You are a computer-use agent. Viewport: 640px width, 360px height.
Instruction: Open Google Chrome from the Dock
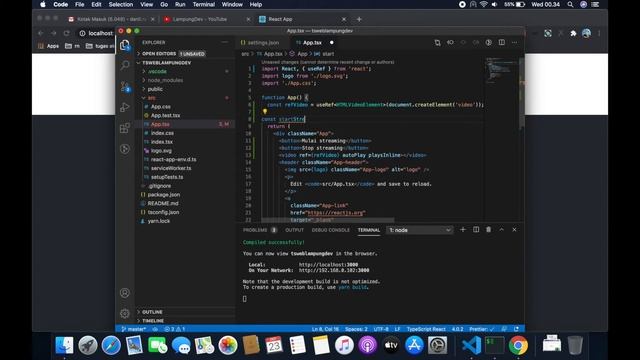tap(518, 345)
